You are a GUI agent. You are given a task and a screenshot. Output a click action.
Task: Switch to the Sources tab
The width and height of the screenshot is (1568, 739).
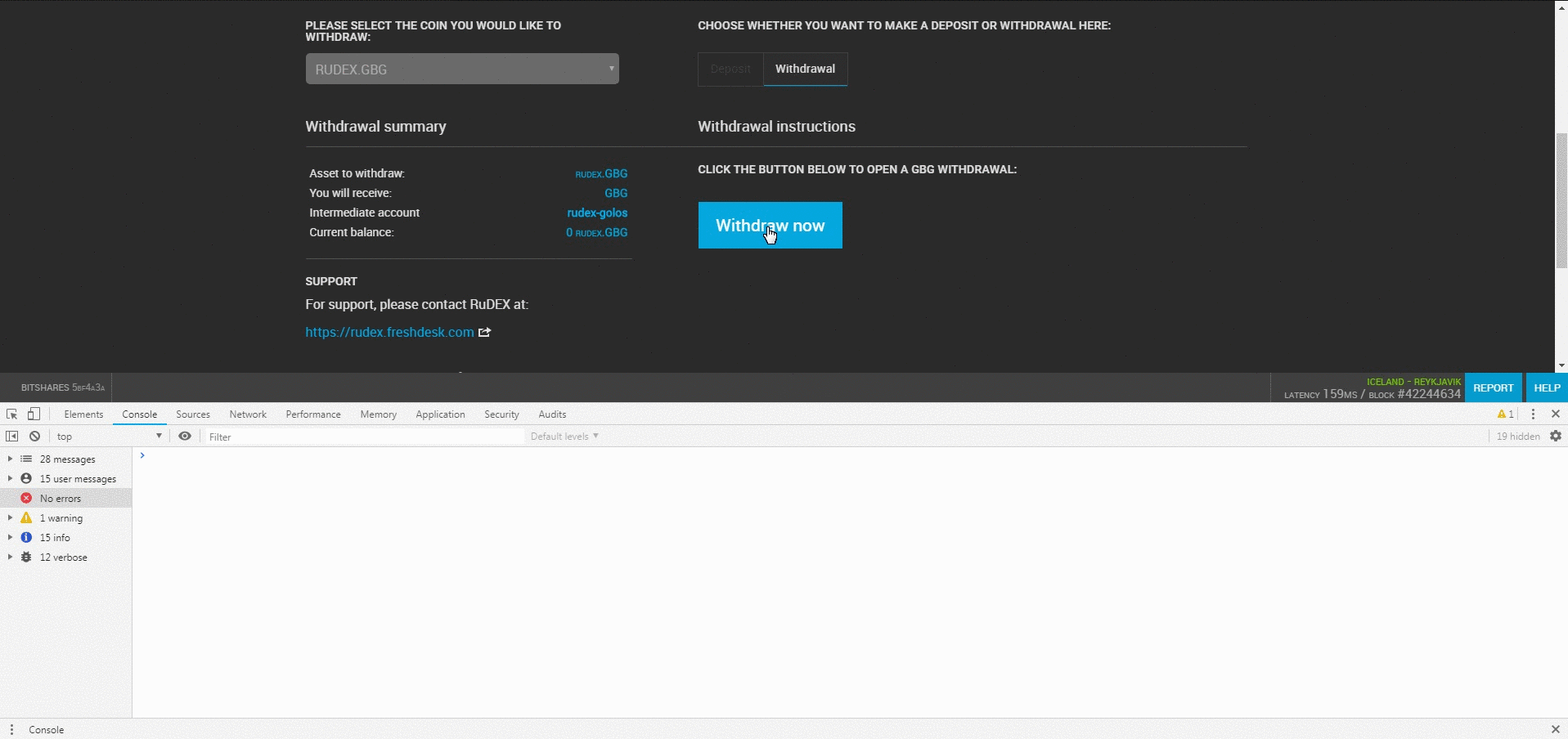point(193,414)
